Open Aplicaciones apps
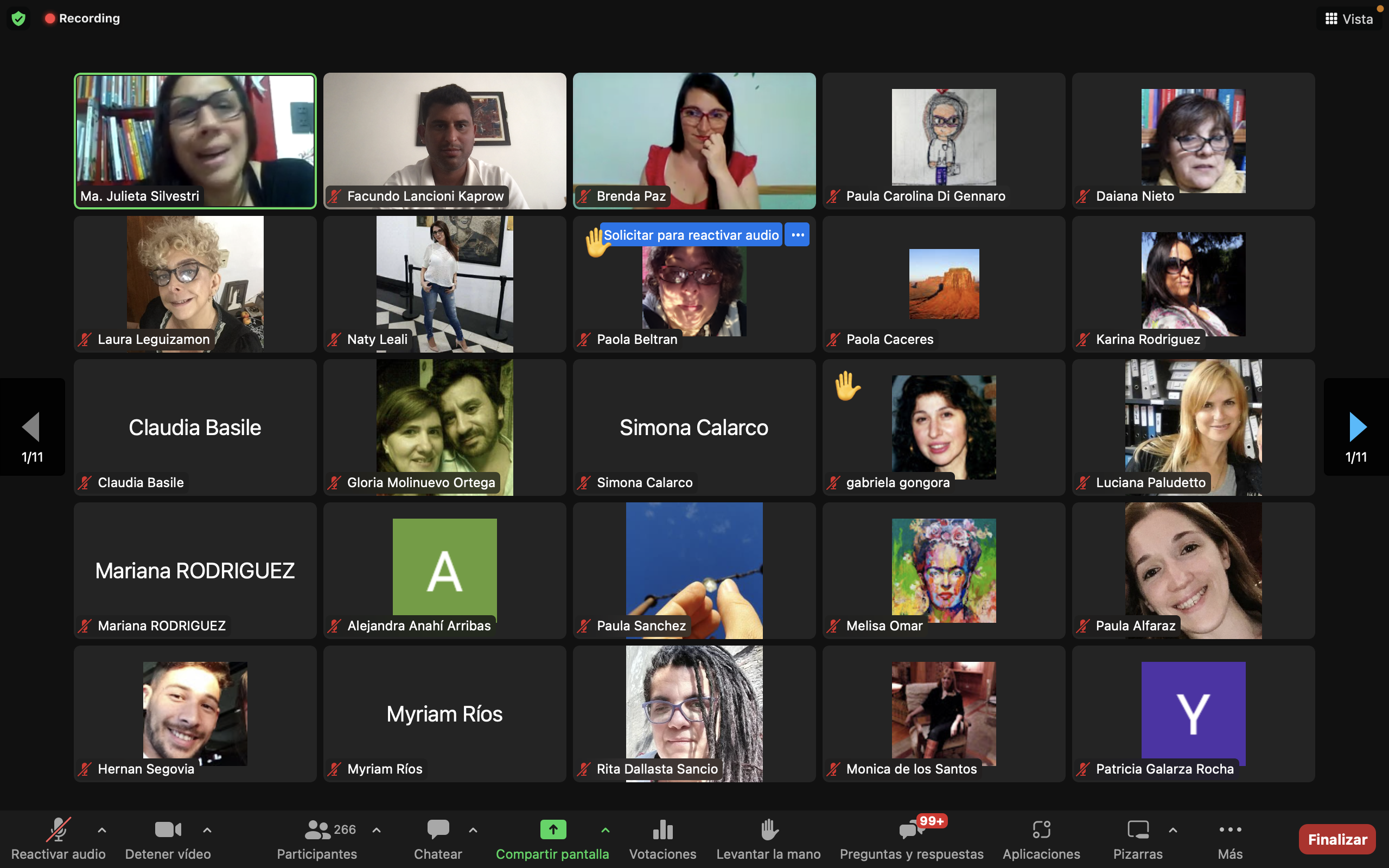The image size is (1389, 868). pos(1041,839)
